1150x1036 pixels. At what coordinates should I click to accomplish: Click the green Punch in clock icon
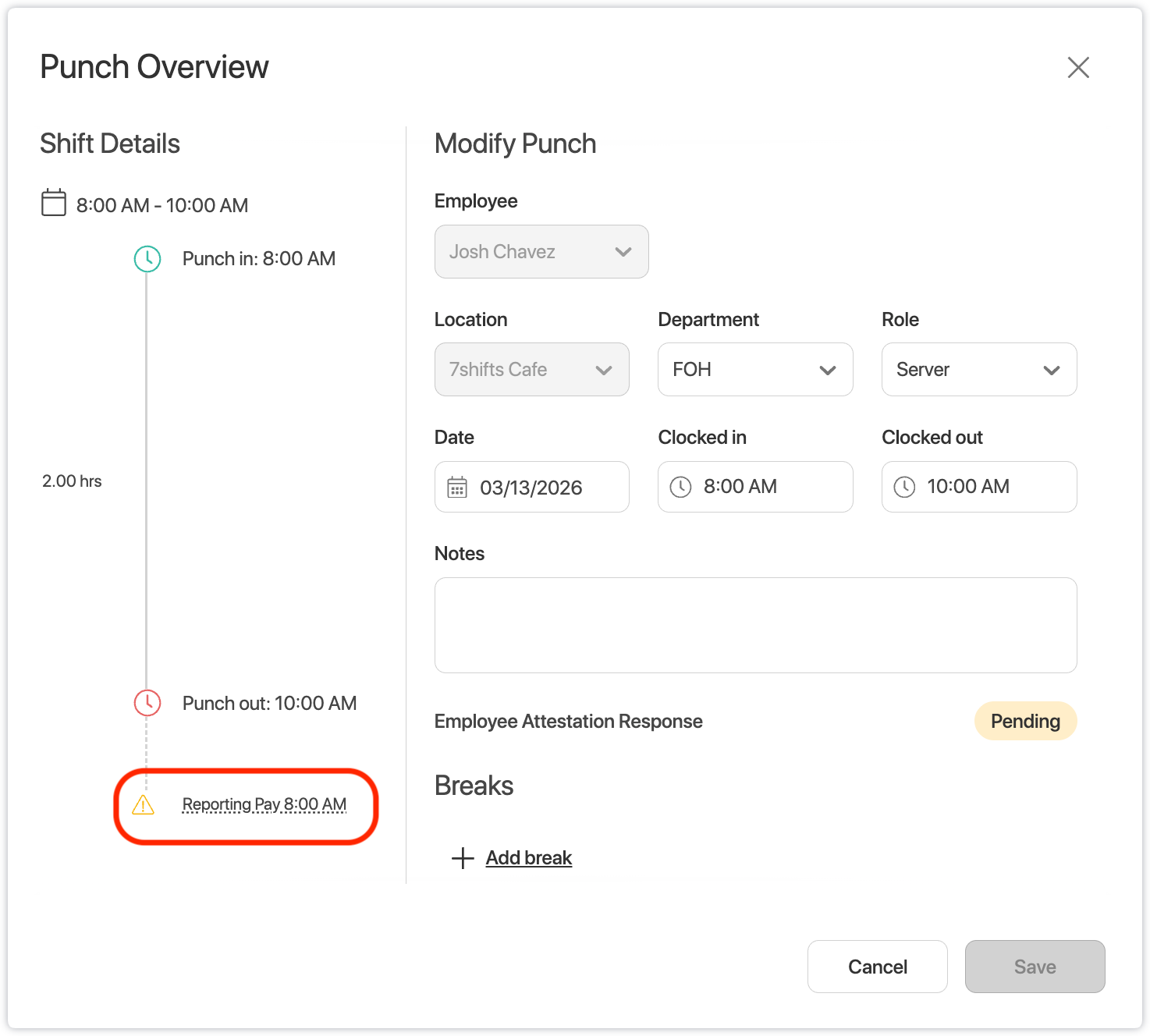(147, 259)
